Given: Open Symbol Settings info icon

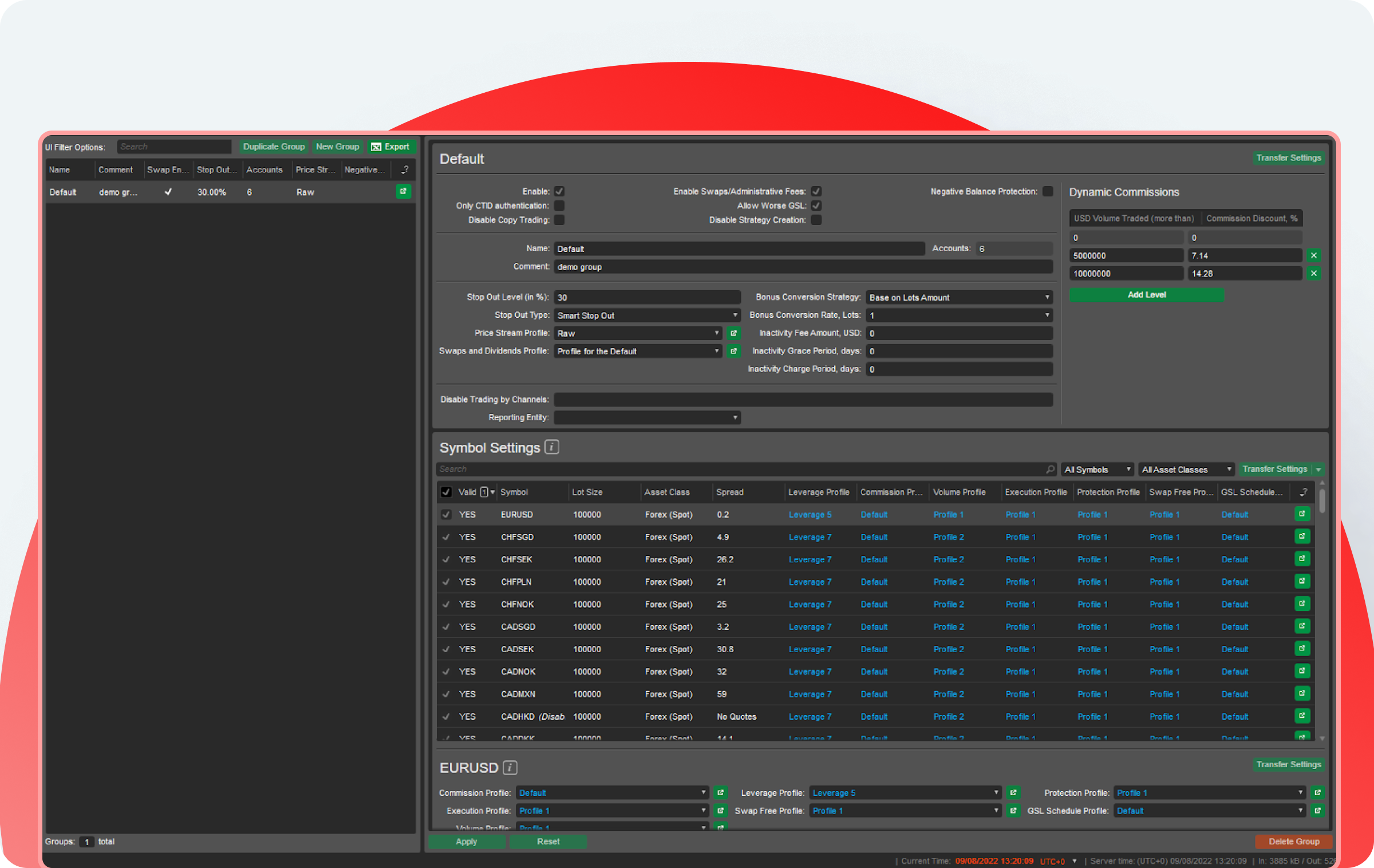Looking at the screenshot, I should coord(551,447).
